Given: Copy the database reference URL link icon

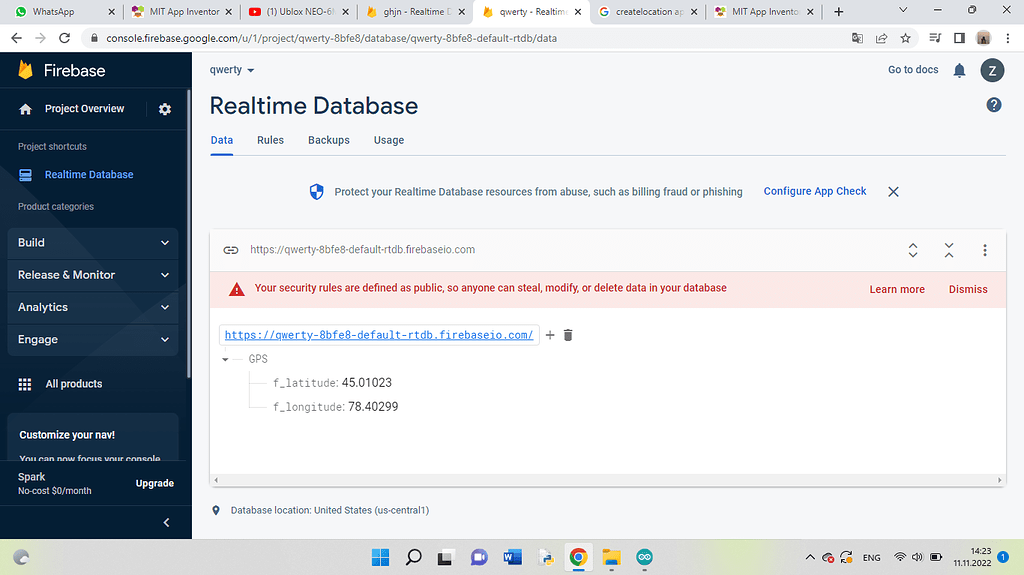Looking at the screenshot, I should pyautogui.click(x=230, y=250).
